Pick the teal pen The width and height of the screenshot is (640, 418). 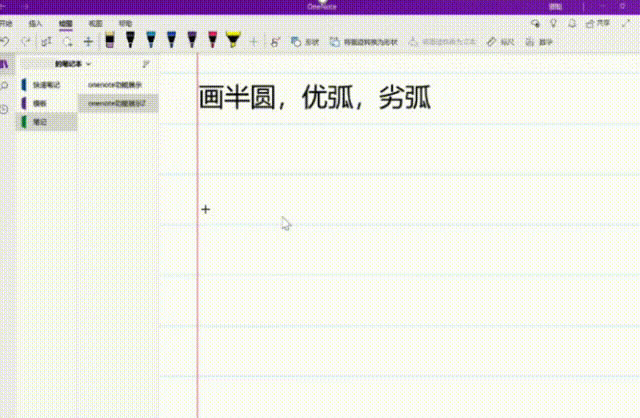pos(151,40)
